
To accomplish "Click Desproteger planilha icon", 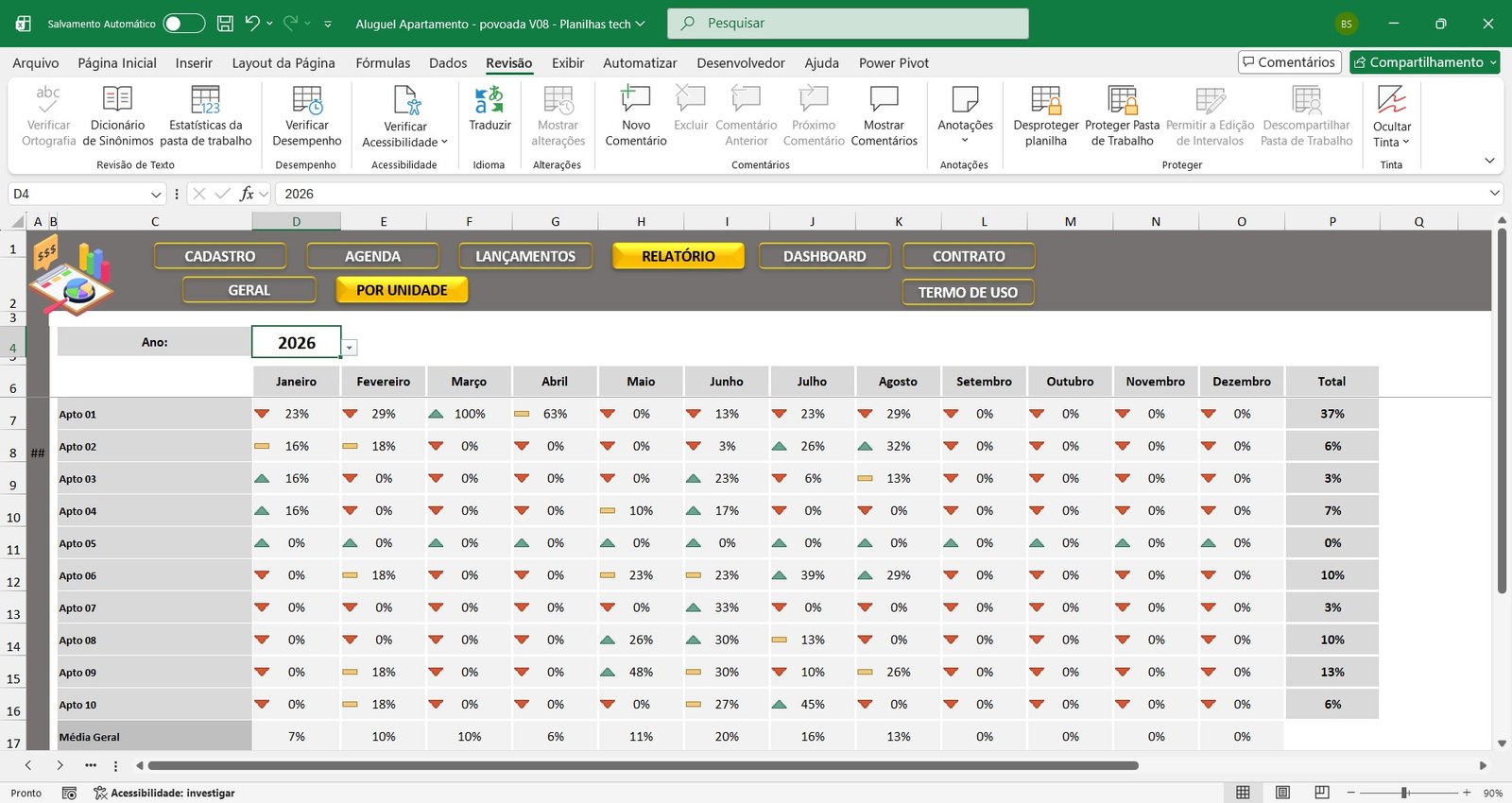I will pos(1046,99).
